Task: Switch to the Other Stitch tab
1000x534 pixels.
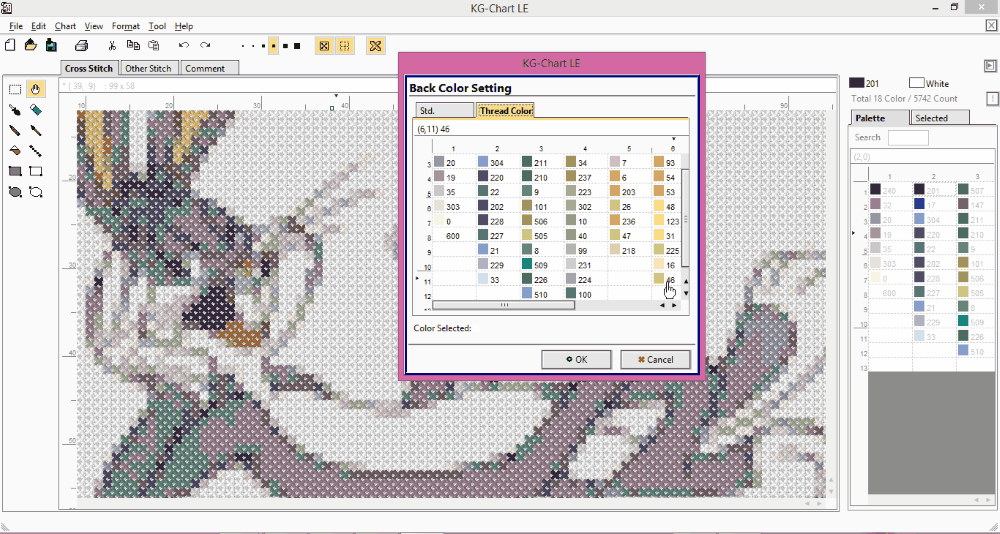Action: tap(149, 68)
